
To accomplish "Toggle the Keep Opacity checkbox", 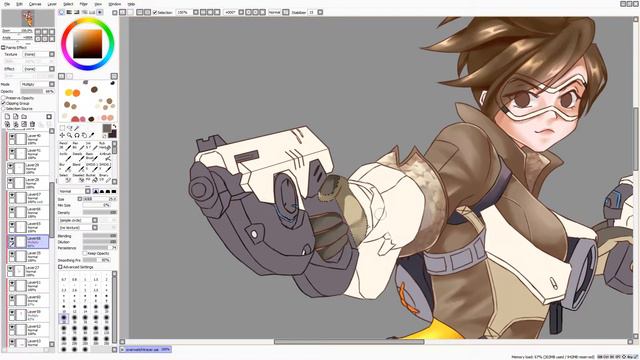I will click(x=85, y=253).
